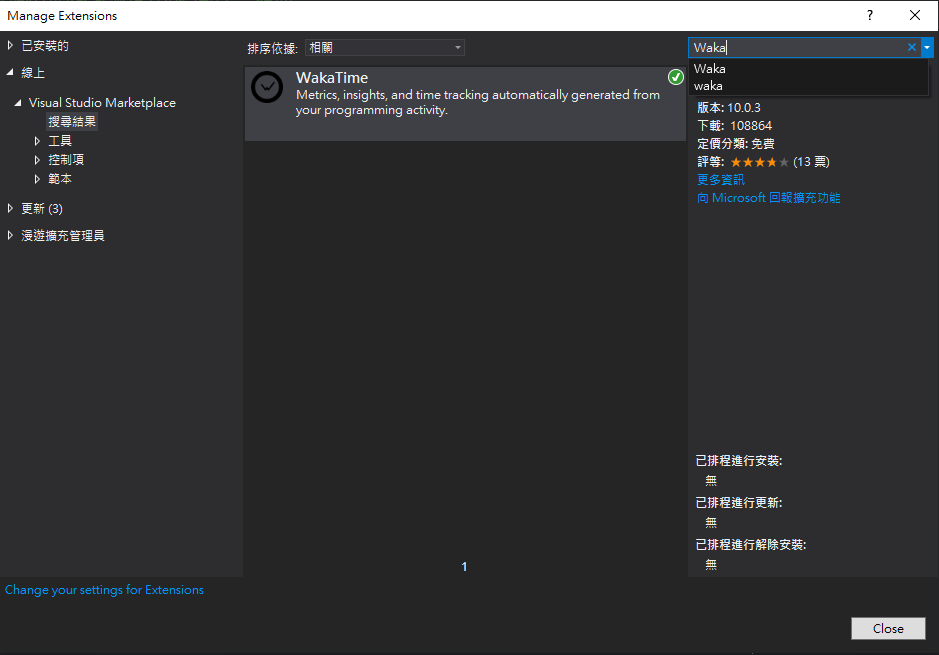
Task: Collapse the 線上 section
Action: coord(10,72)
